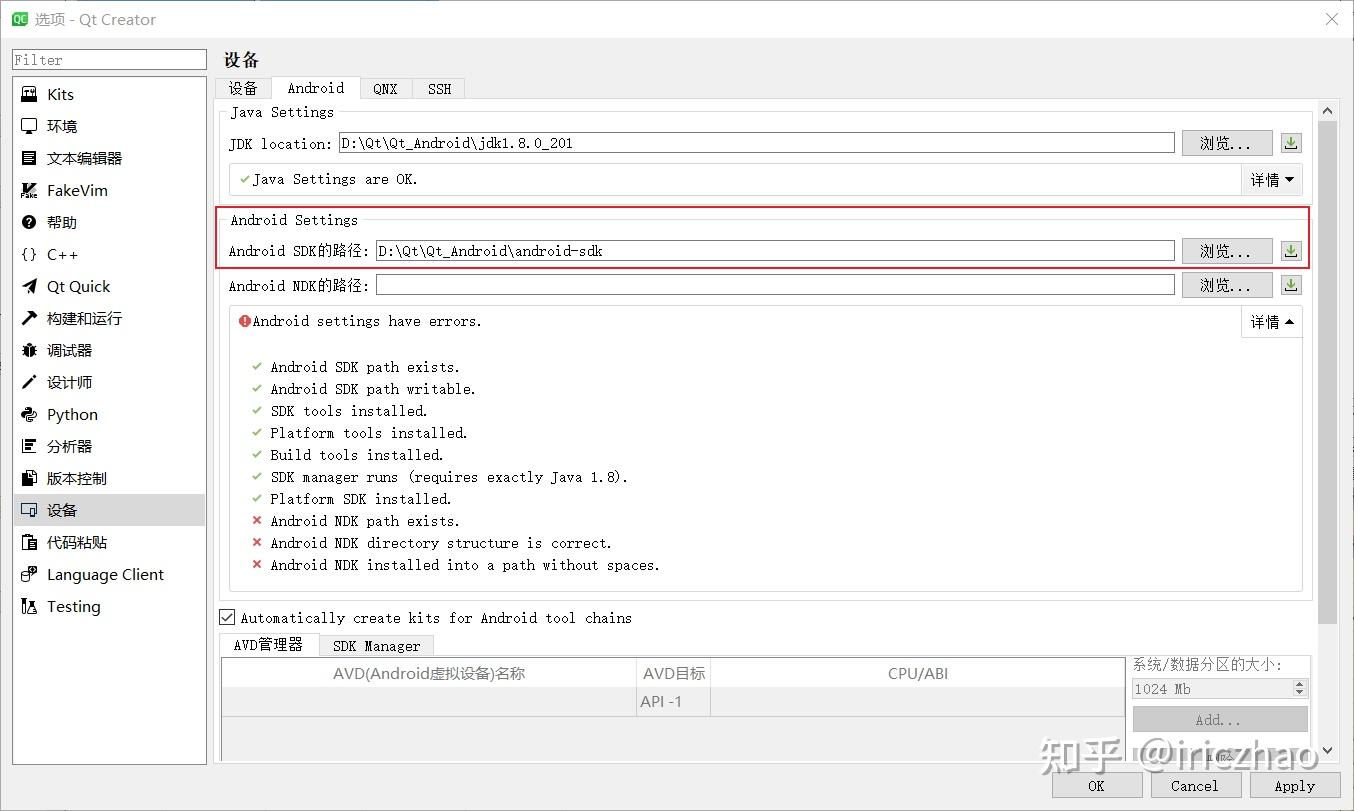Select the Android tab

[316, 88]
